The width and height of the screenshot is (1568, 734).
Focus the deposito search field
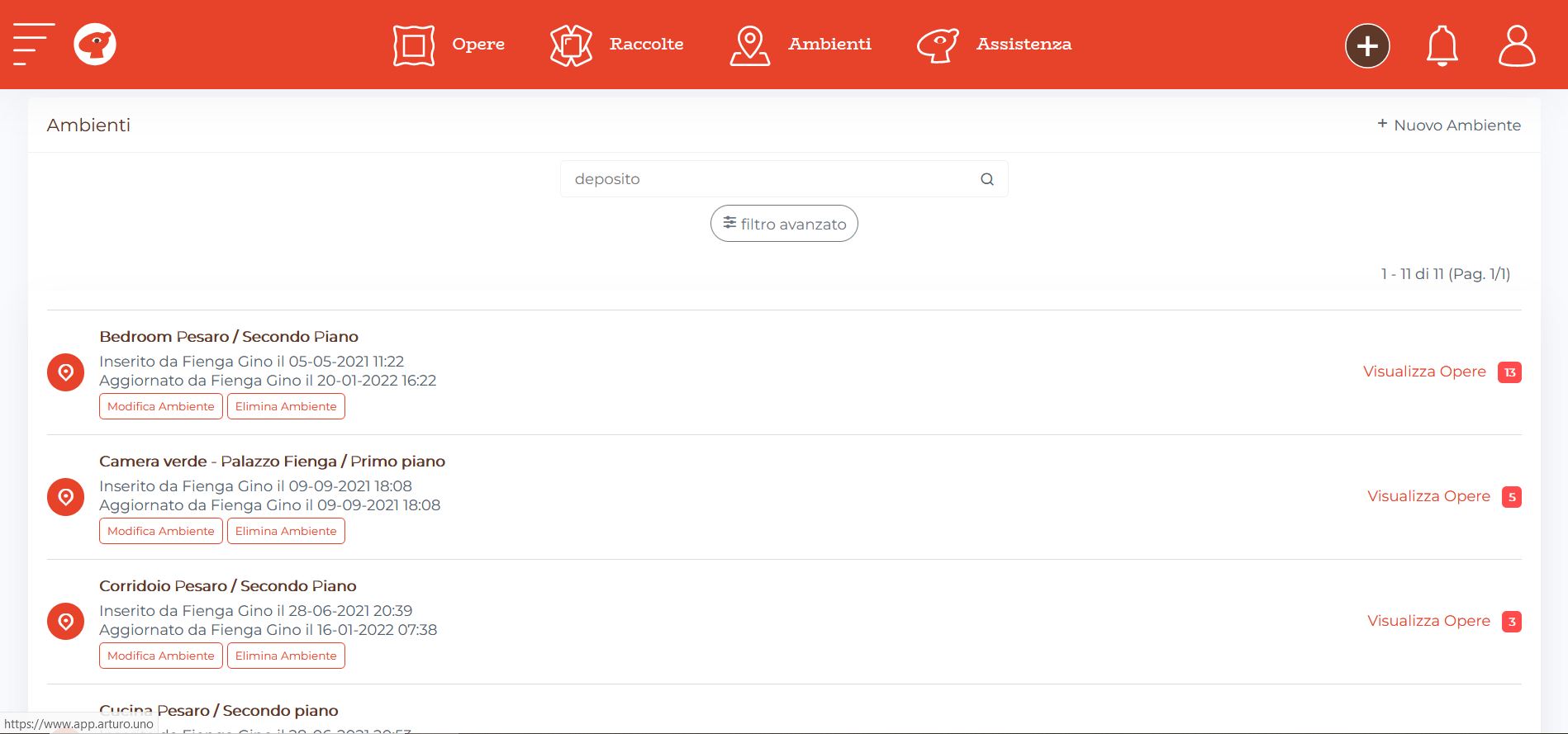coord(784,179)
